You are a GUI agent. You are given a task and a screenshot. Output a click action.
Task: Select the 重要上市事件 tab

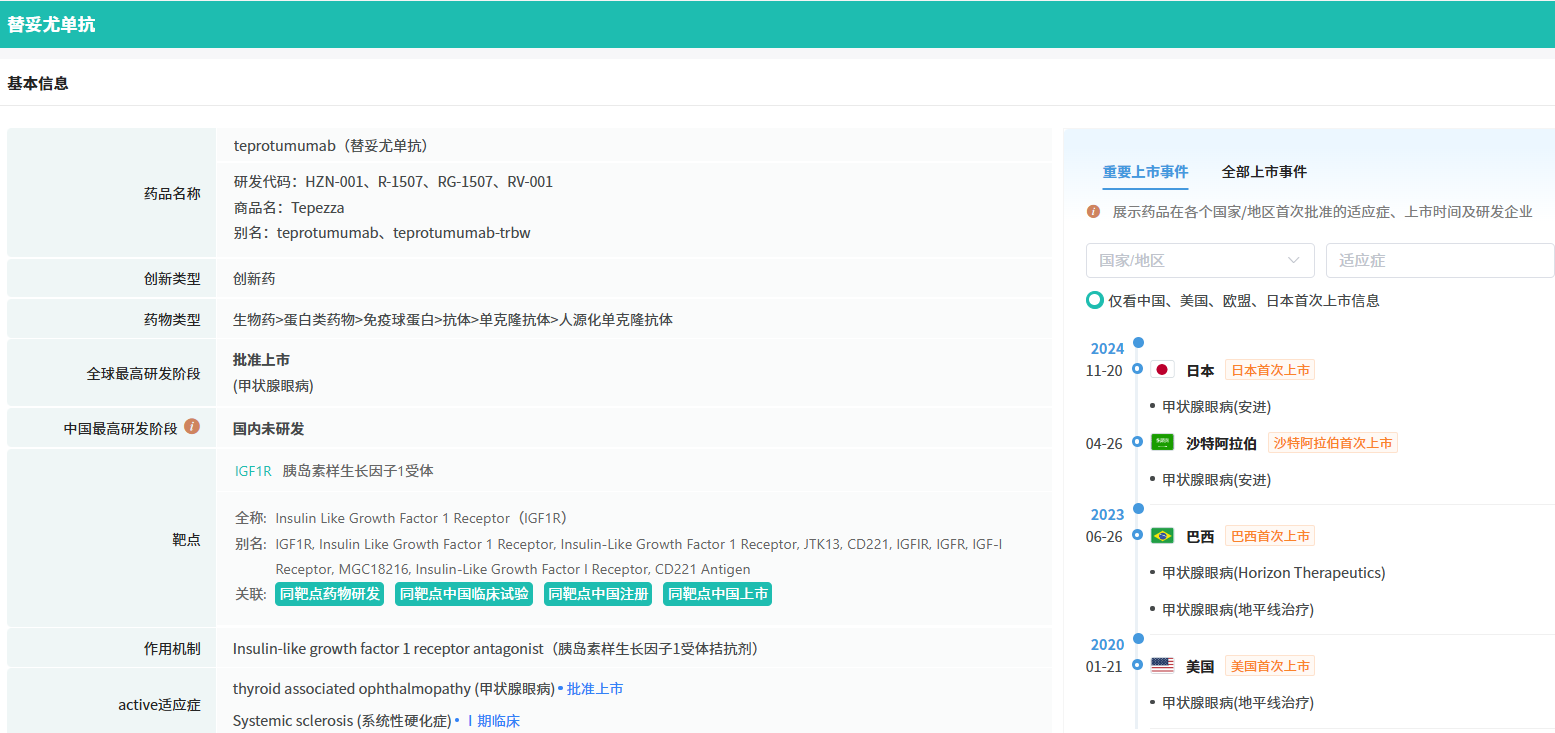click(x=1145, y=172)
